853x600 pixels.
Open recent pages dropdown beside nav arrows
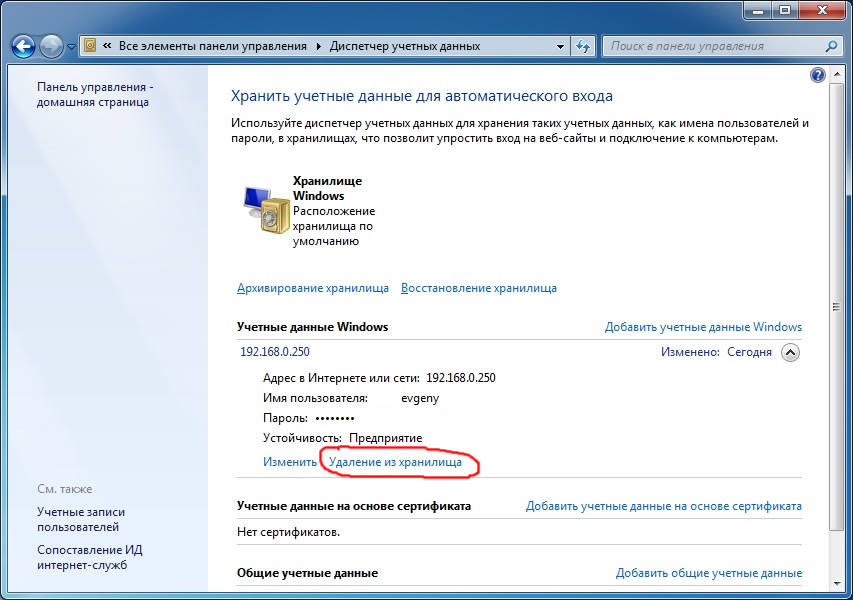[71, 47]
